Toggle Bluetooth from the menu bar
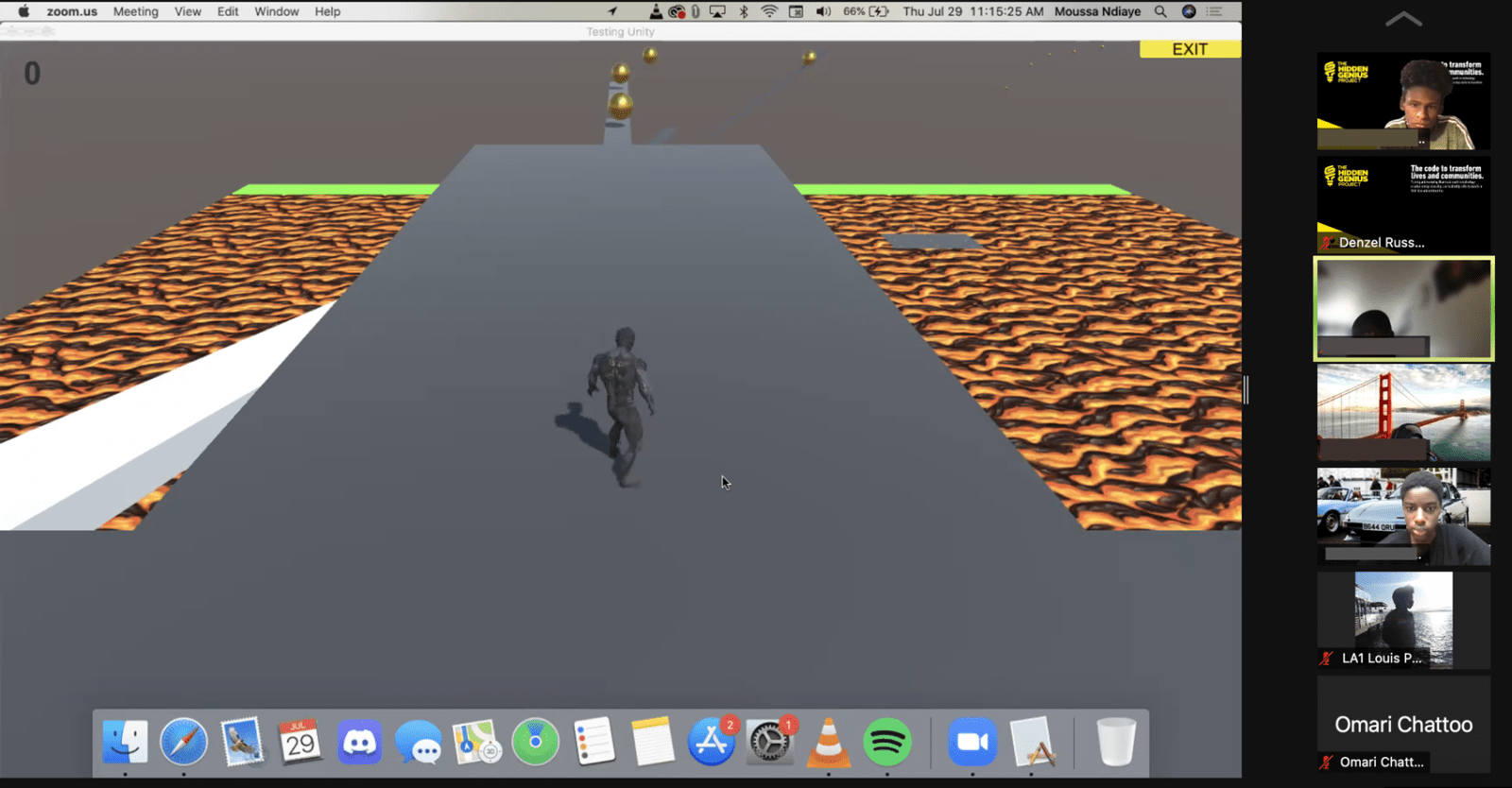The image size is (1512, 788). 744,11
